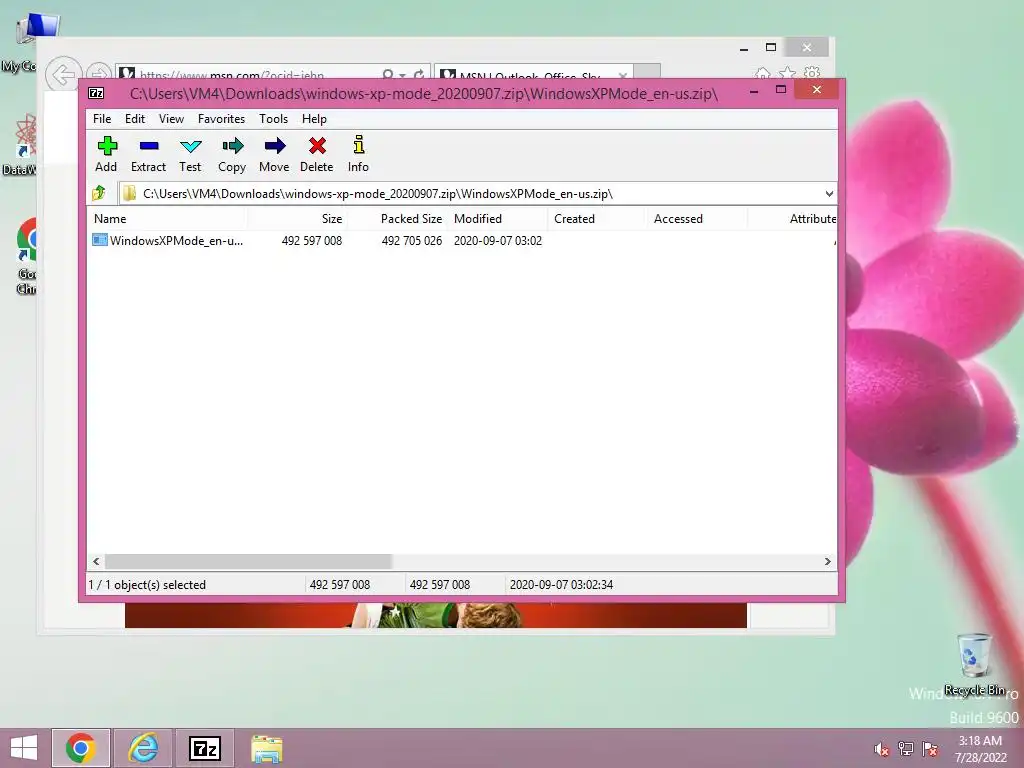Open the View menu
This screenshot has width=1024, height=768.
click(x=171, y=119)
